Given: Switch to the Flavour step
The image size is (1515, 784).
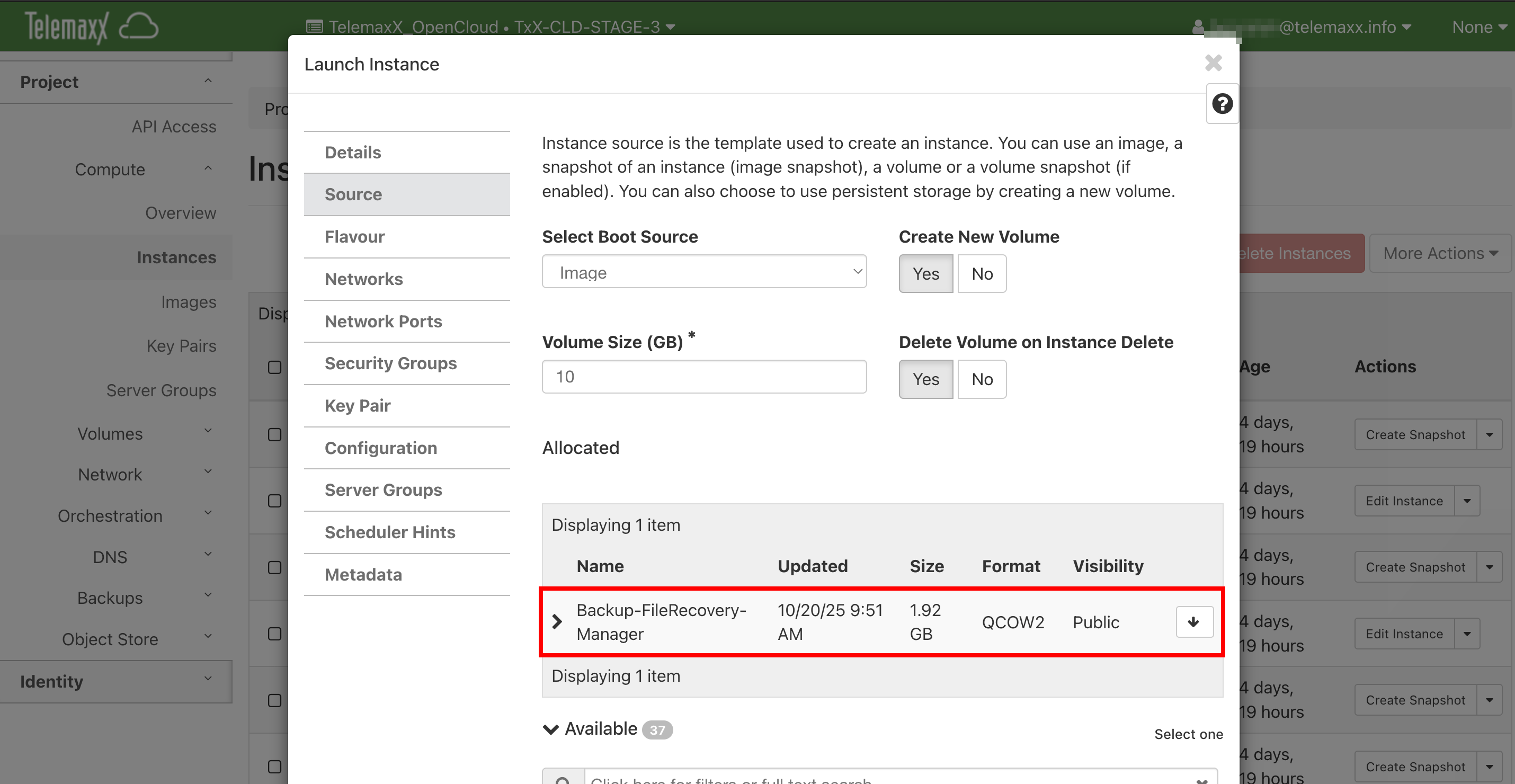Looking at the screenshot, I should [354, 236].
